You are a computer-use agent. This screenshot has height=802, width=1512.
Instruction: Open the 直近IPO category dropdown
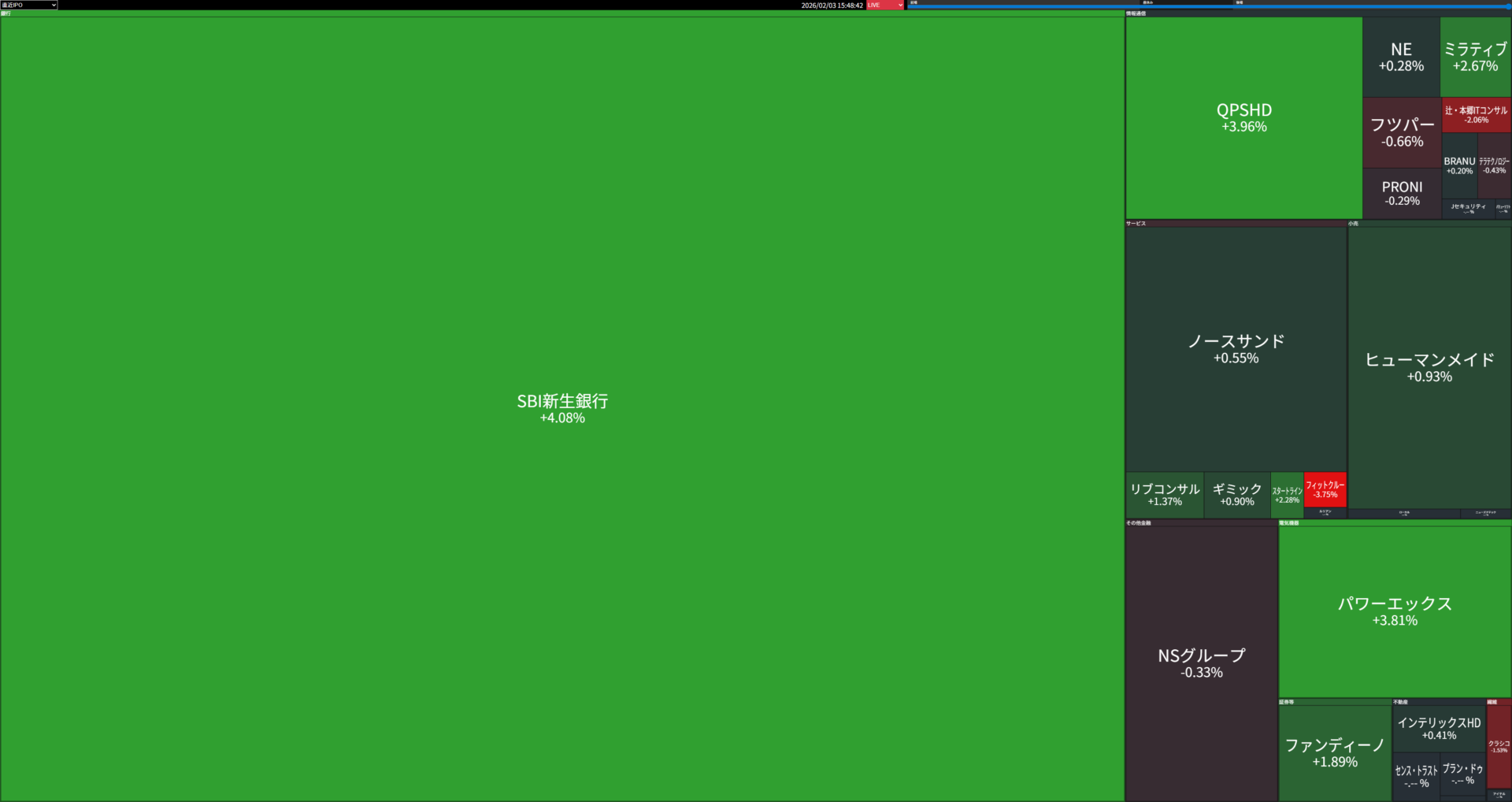[29, 5]
